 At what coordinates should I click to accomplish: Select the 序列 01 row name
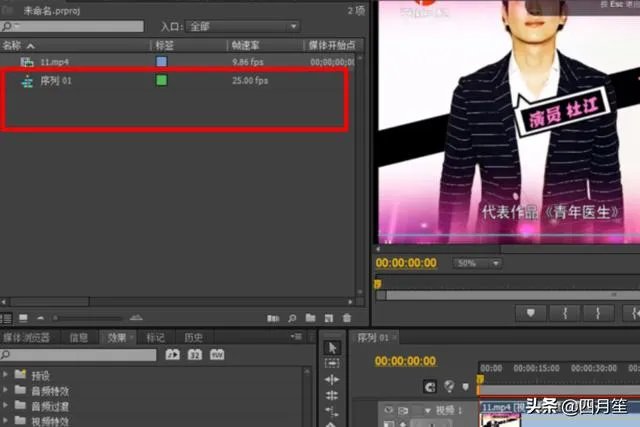[56, 81]
